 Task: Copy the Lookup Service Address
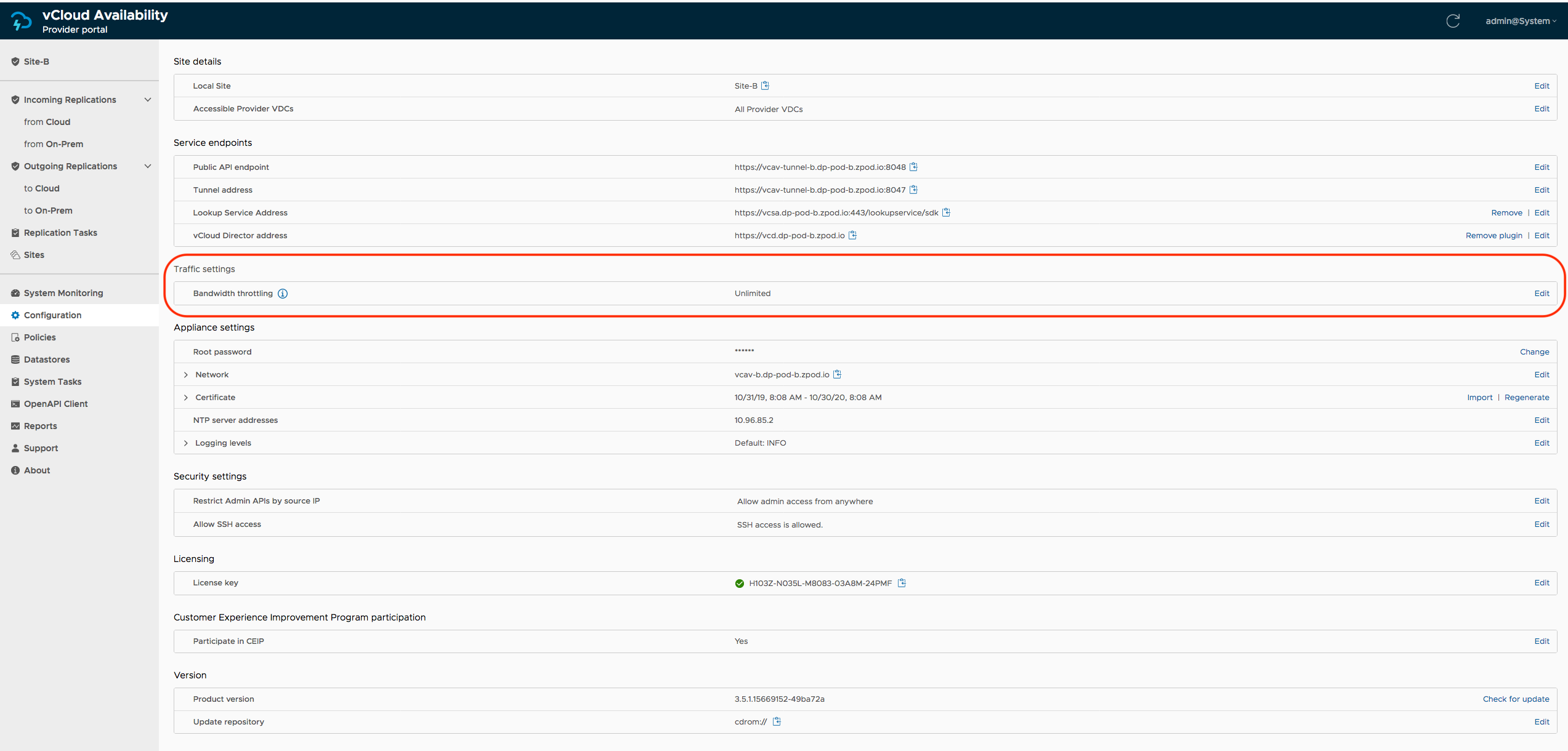[x=947, y=212]
